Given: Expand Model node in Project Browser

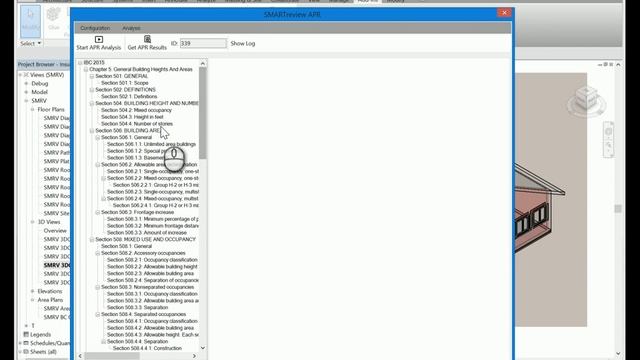Looking at the screenshot, I should point(27,92).
